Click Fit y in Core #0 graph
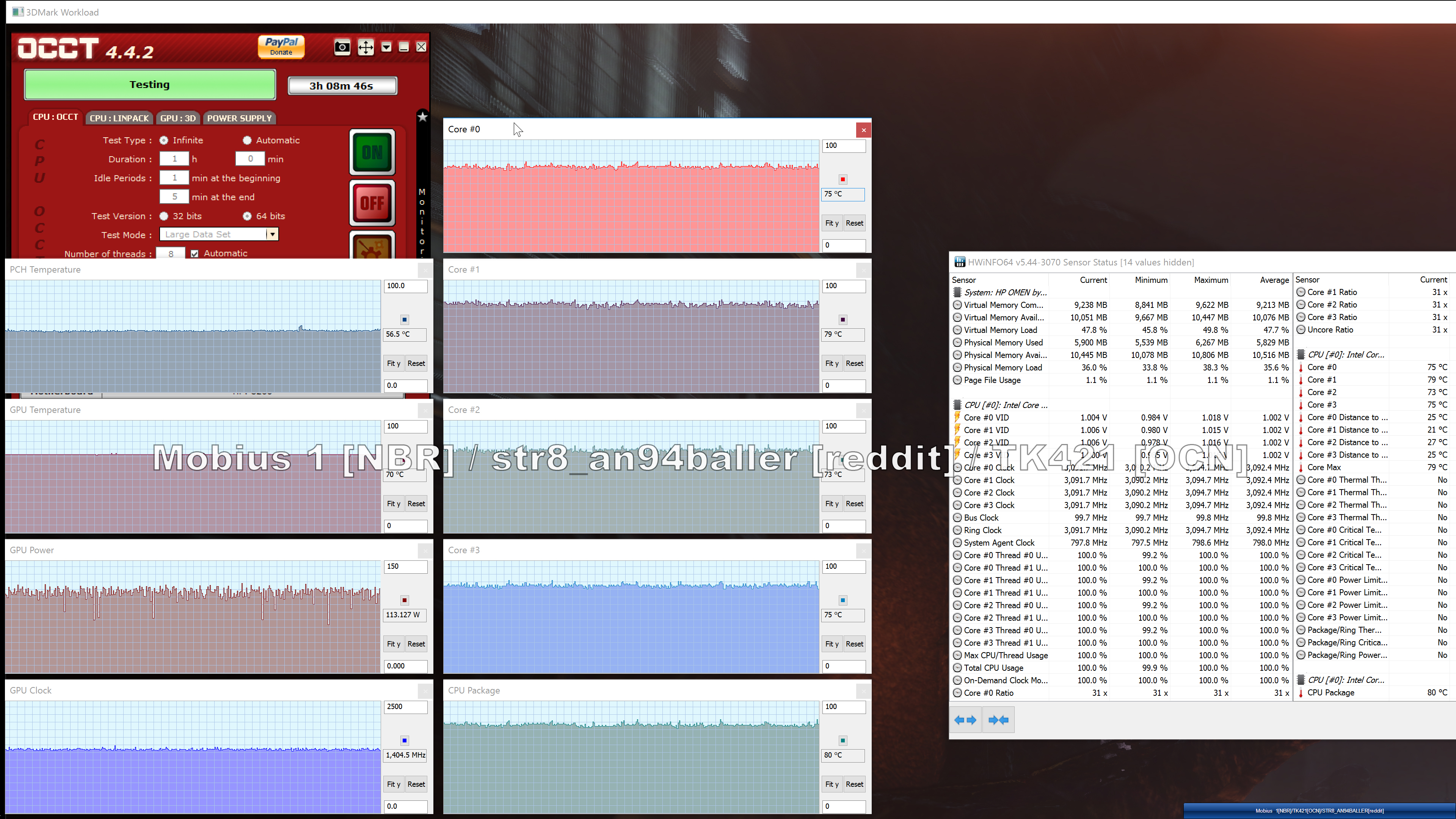 click(832, 223)
